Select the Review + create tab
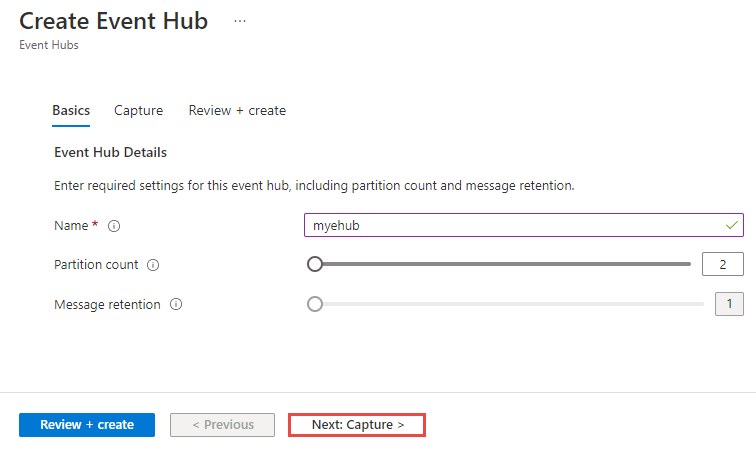The height and width of the screenshot is (456, 756). 237,111
